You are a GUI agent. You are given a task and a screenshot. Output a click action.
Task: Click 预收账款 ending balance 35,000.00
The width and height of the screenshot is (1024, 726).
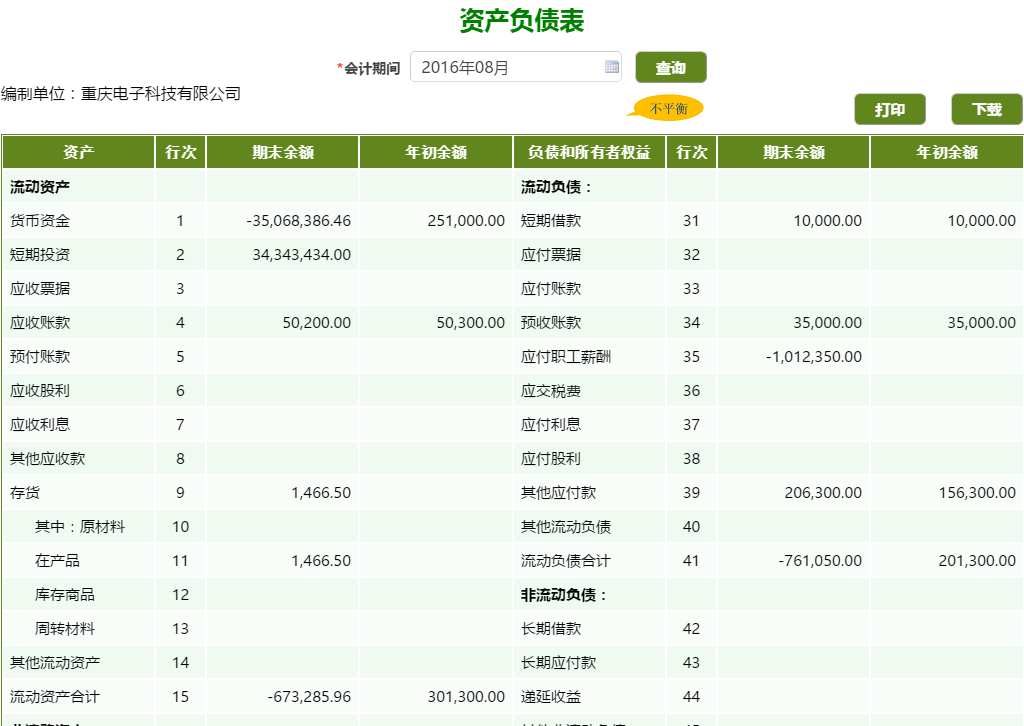pos(827,323)
